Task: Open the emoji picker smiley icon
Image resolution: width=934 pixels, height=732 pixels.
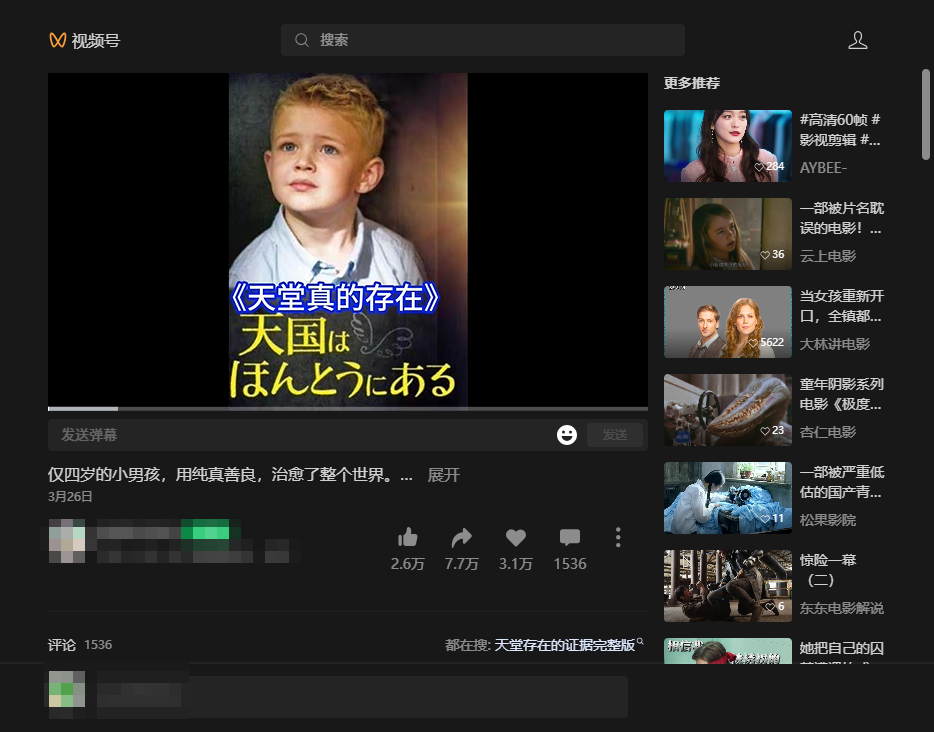Action: (x=566, y=435)
